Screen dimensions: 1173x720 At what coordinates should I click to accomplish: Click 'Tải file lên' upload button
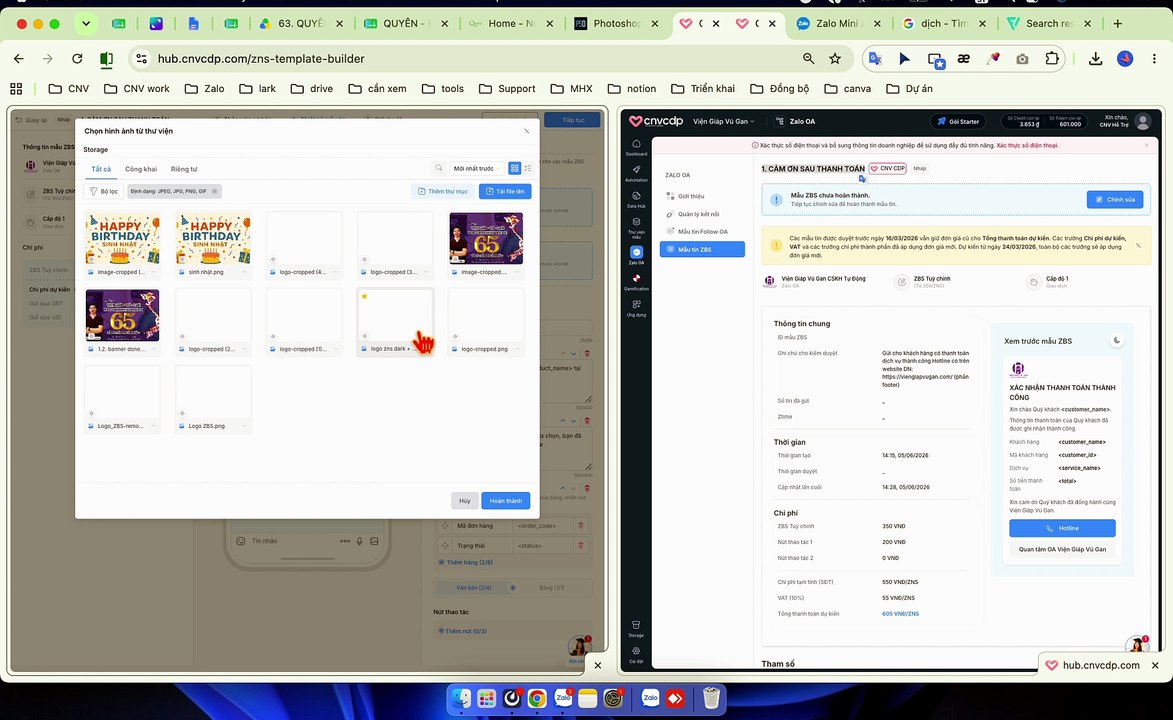tap(505, 192)
